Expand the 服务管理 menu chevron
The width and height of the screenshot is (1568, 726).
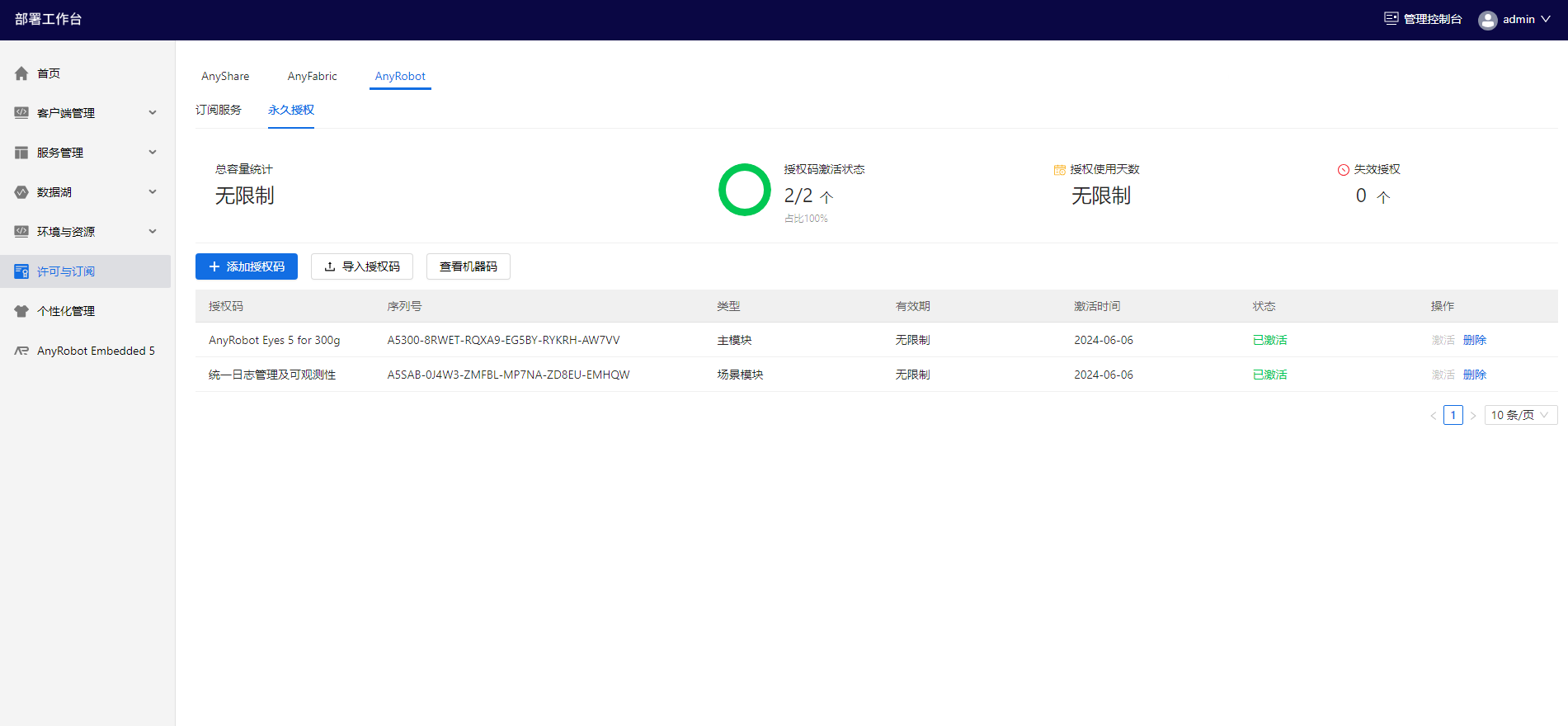153,152
